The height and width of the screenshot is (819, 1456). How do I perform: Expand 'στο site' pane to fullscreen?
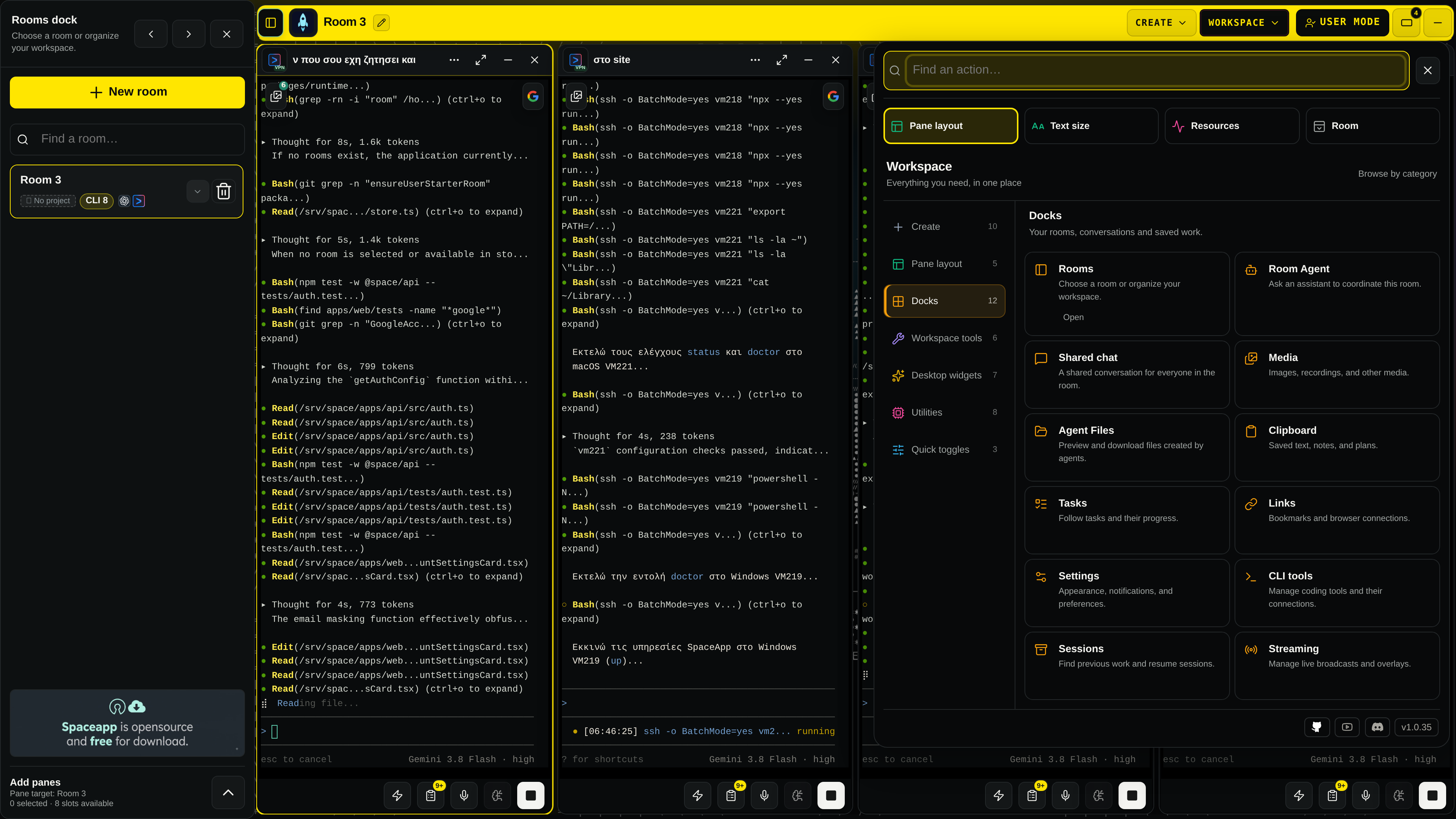point(782,60)
